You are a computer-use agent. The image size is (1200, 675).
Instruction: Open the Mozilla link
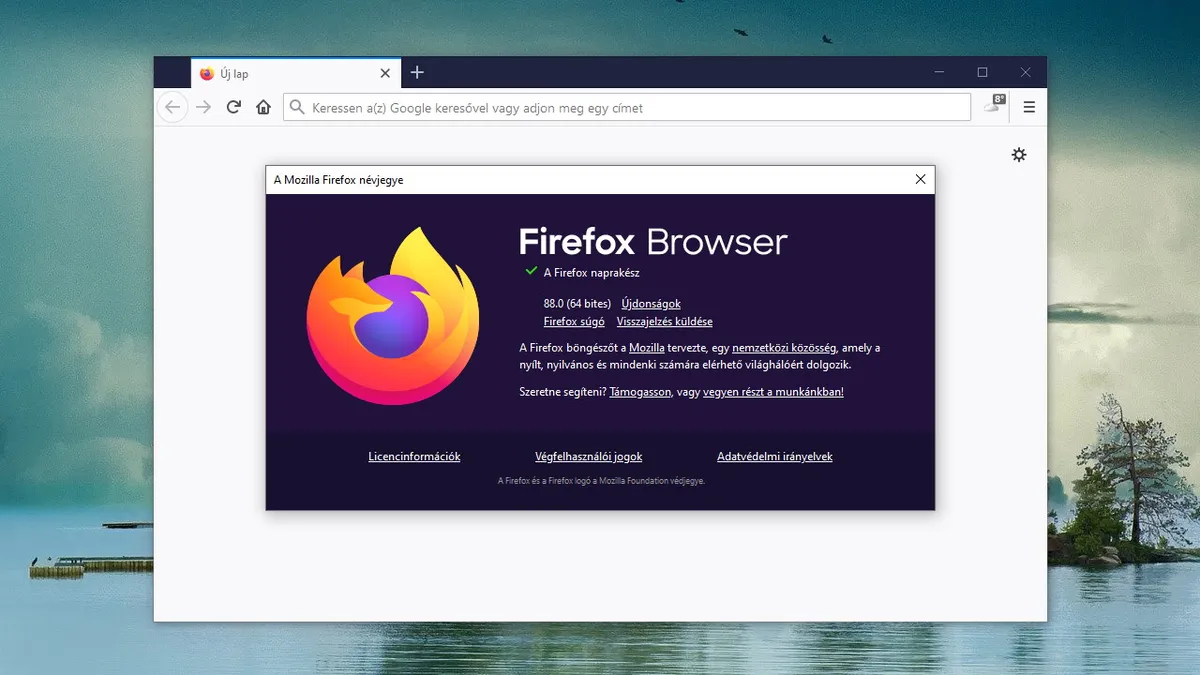(645, 348)
